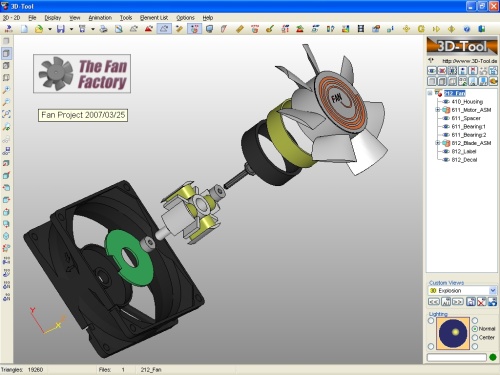Image resolution: width=500 pixels, height=375 pixels.
Task: Click the save custom view disk icon
Action: pos(471,302)
